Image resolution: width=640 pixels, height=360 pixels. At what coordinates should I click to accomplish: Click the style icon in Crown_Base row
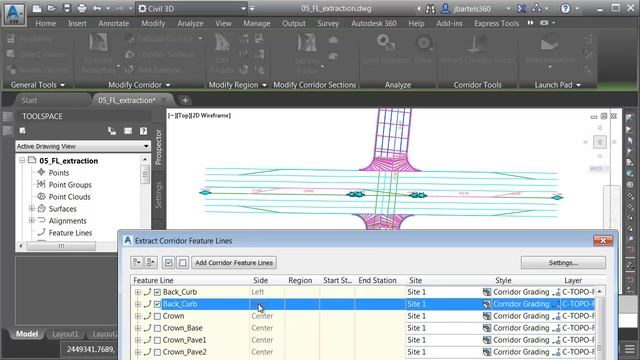coord(487,328)
